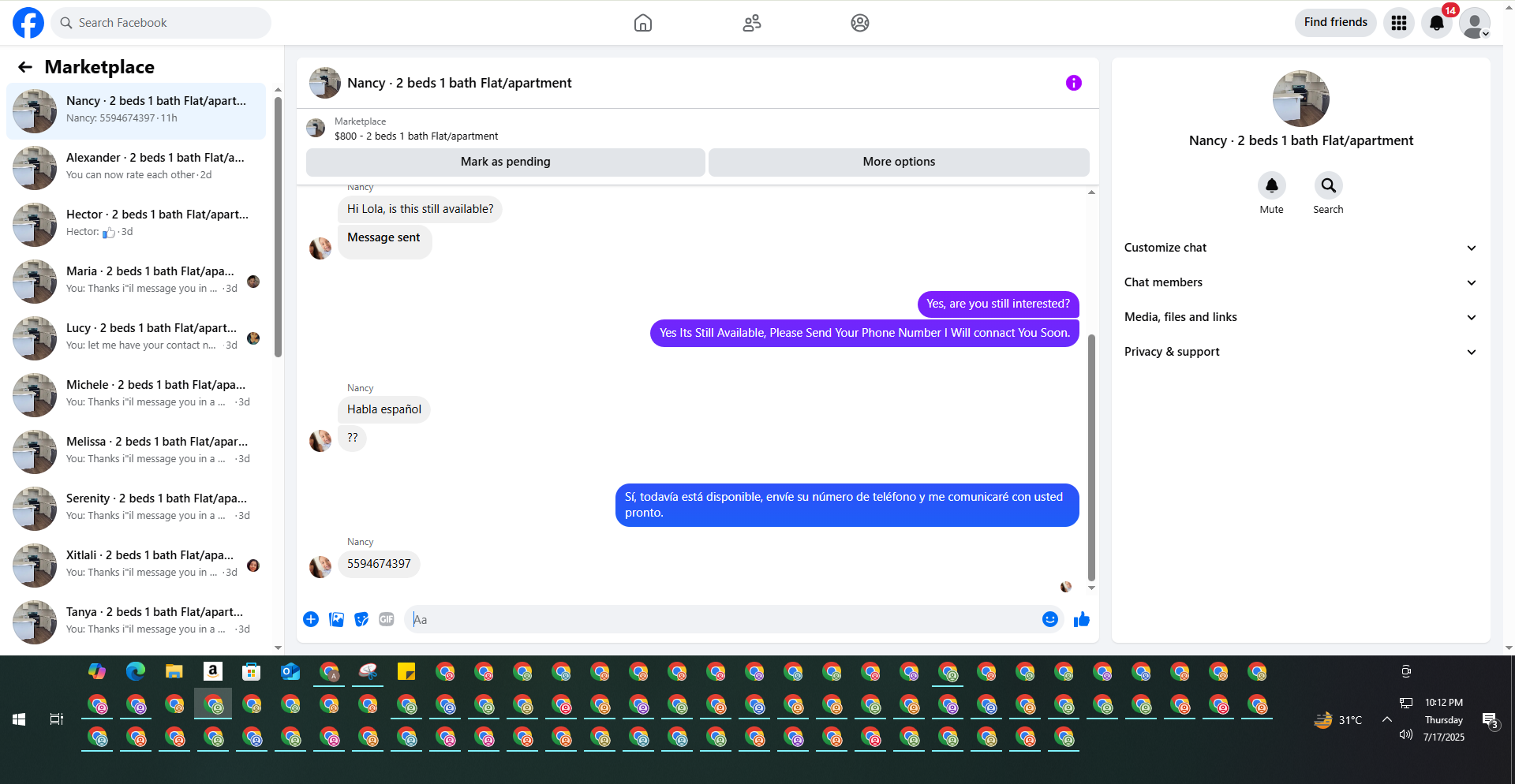Click 'Hi Lola, is this still available?' message
Image resolution: width=1515 pixels, height=784 pixels.
click(420, 209)
